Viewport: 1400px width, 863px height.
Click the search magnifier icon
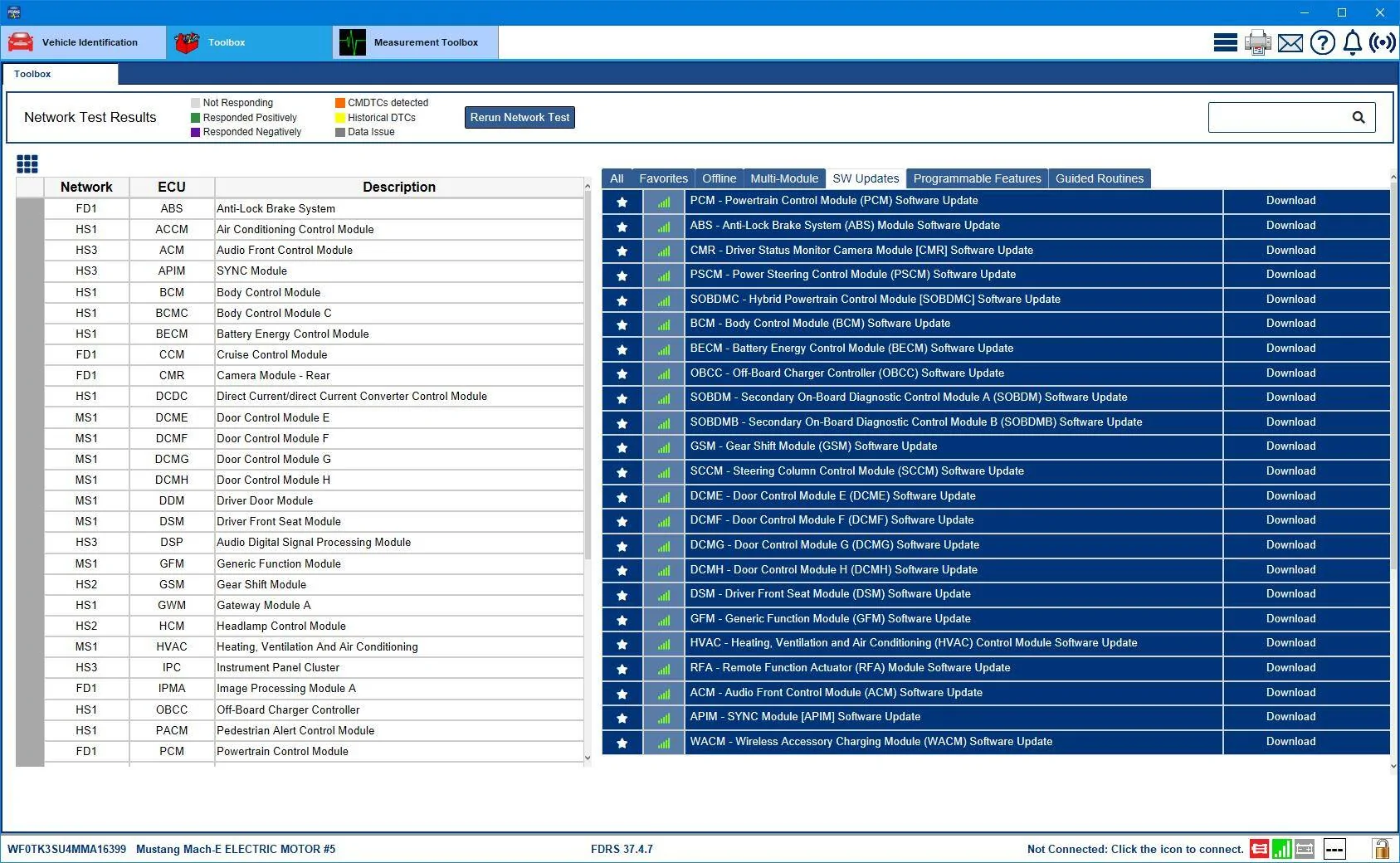(1358, 117)
